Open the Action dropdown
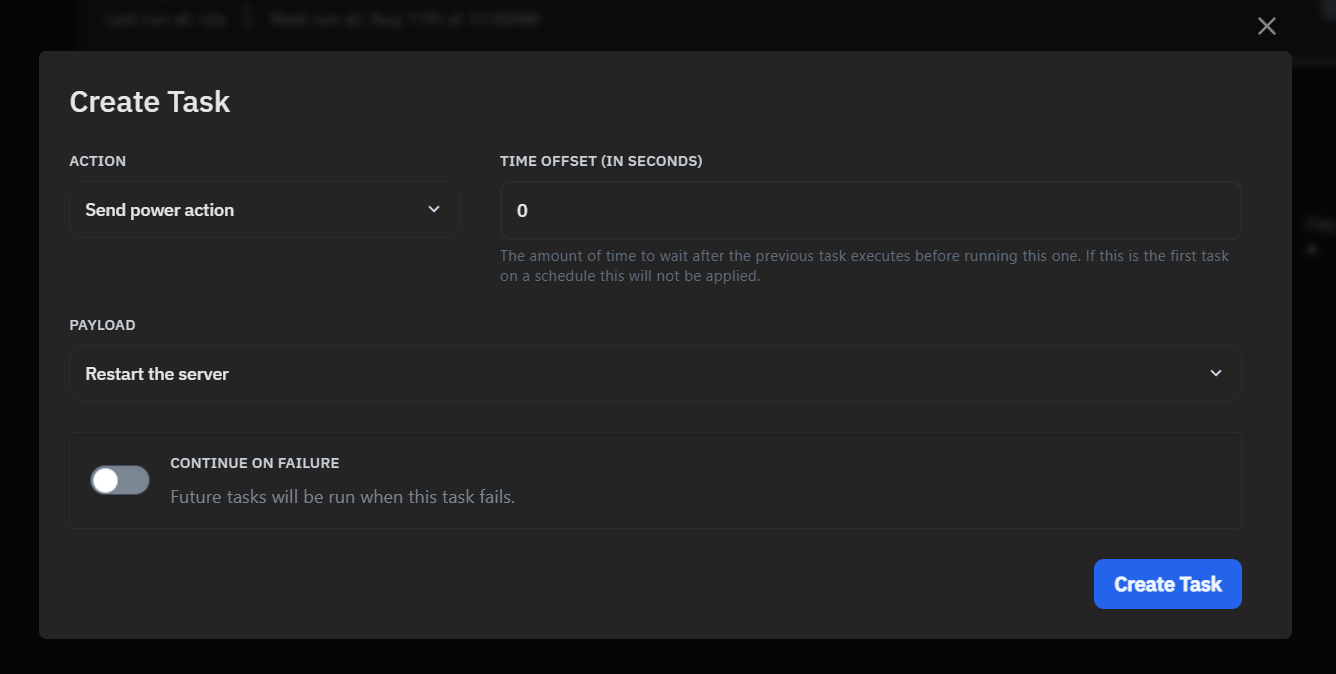 point(264,210)
